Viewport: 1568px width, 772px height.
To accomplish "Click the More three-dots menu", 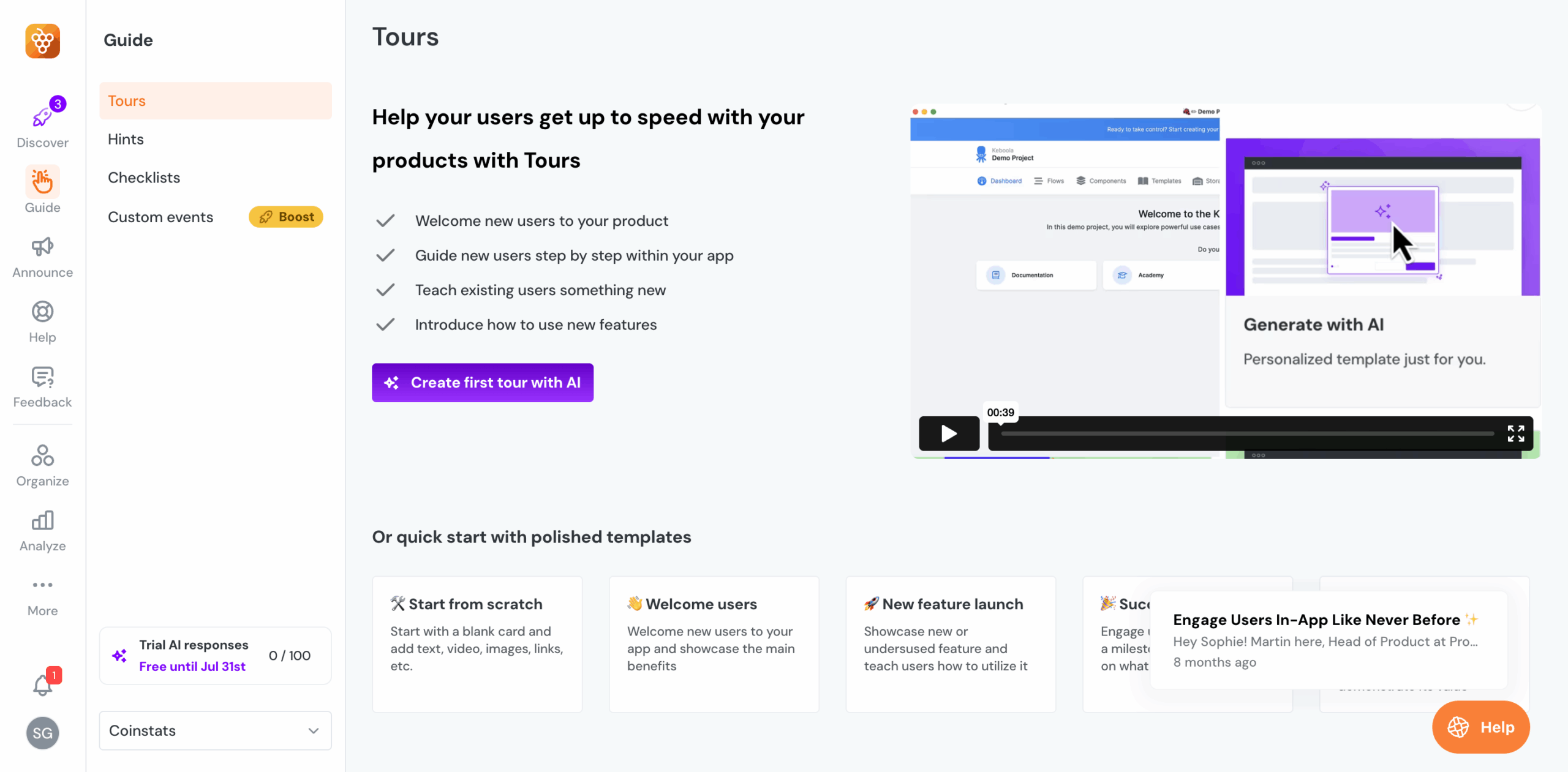I will [x=42, y=585].
